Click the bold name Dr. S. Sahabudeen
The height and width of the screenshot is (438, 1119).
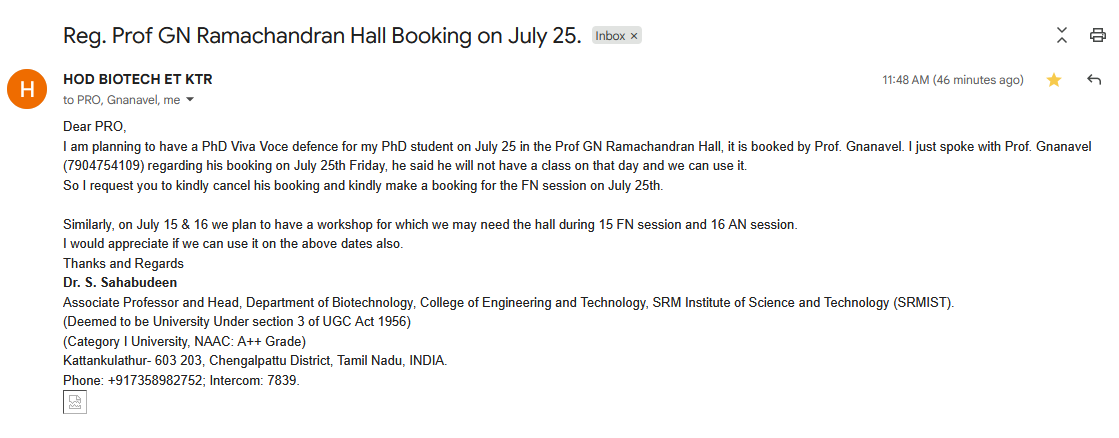pos(120,282)
